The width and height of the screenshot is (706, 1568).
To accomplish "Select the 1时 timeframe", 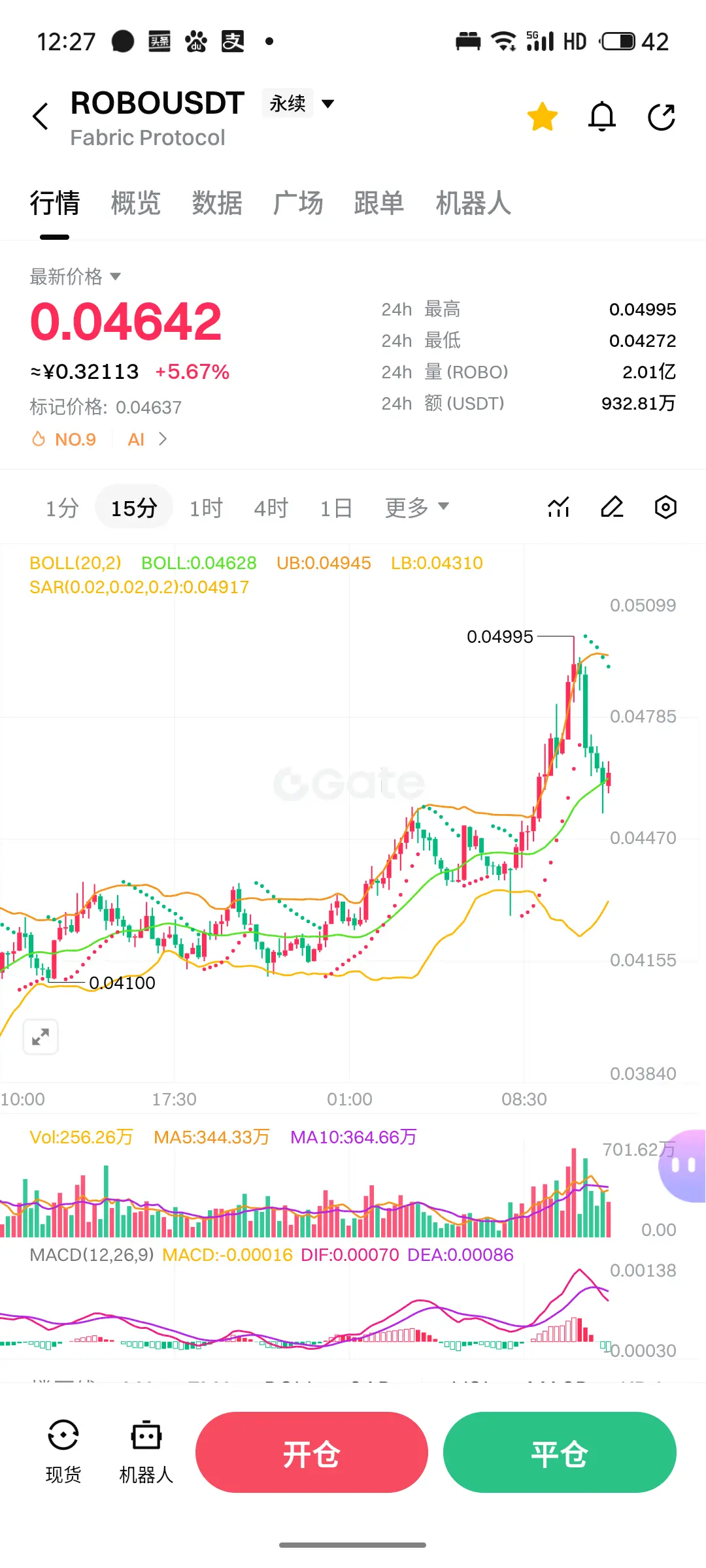I will click(x=206, y=508).
